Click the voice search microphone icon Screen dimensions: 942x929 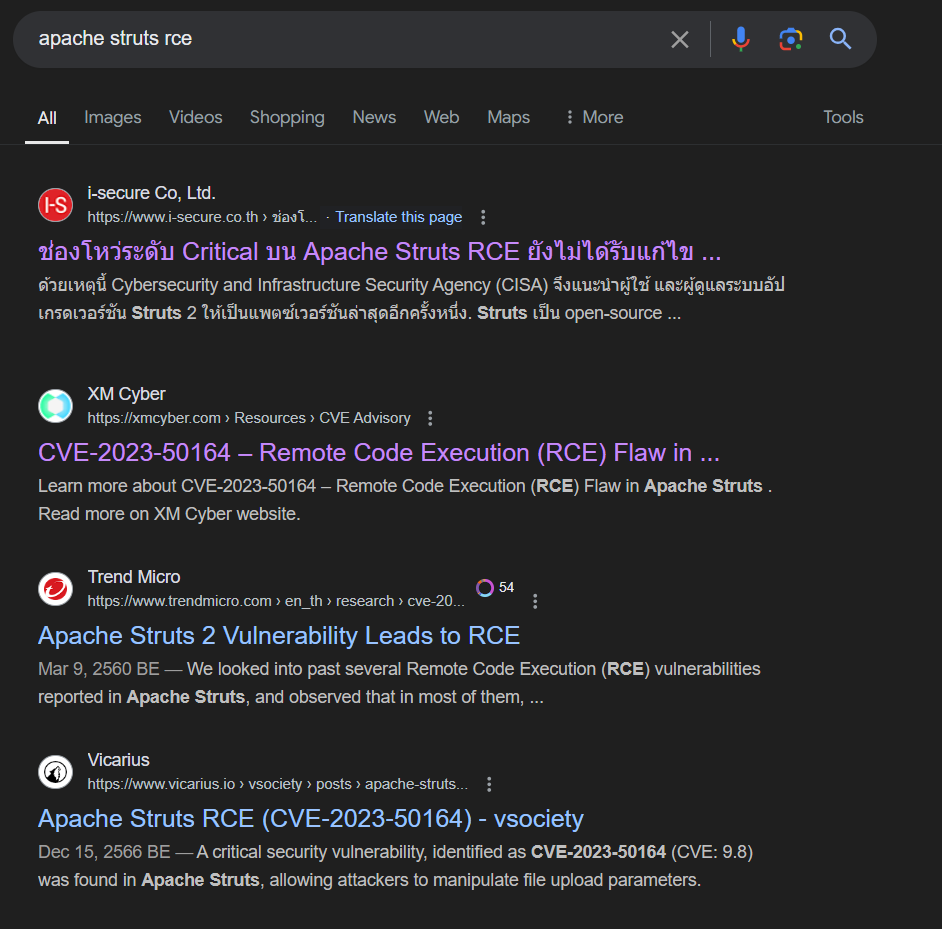(x=740, y=39)
